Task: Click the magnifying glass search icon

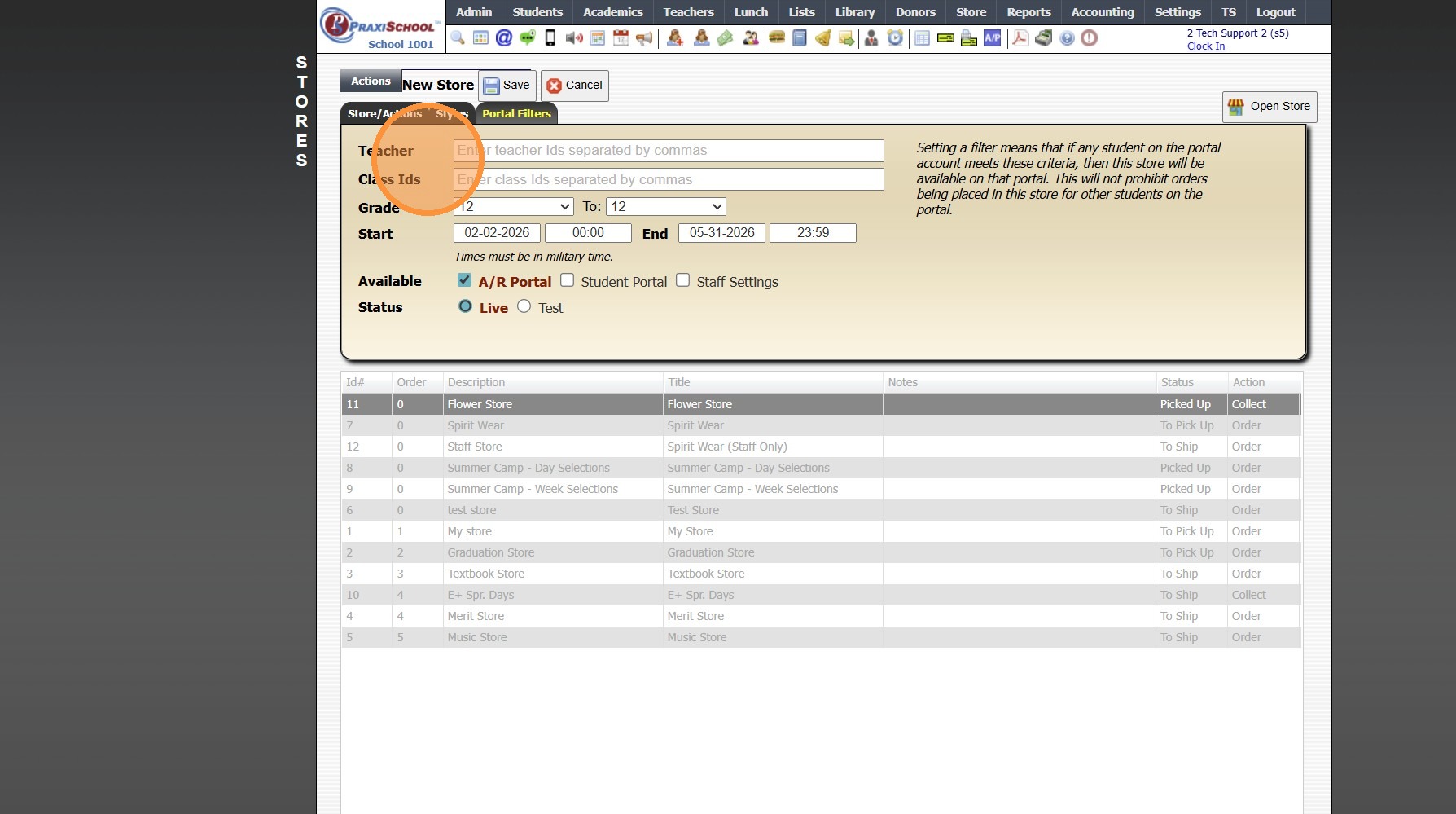Action: tap(458, 38)
